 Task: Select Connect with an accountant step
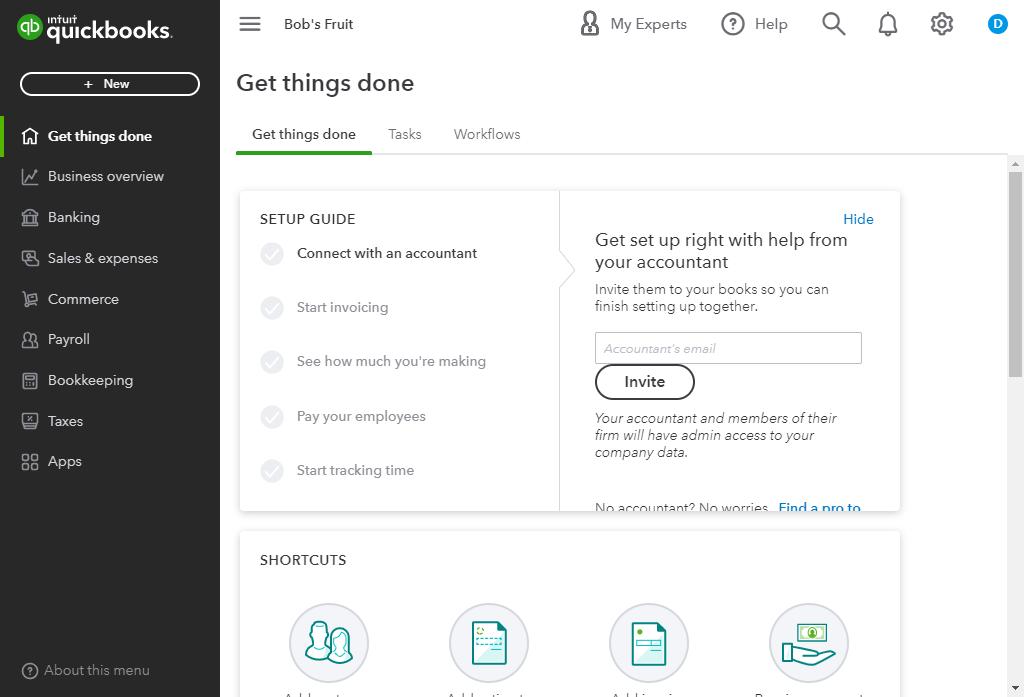[x=387, y=253]
